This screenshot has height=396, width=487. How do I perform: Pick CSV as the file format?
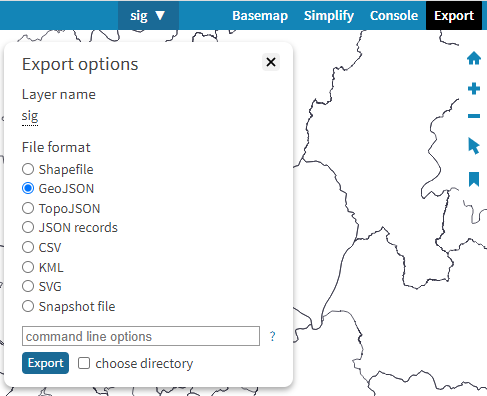coord(28,247)
